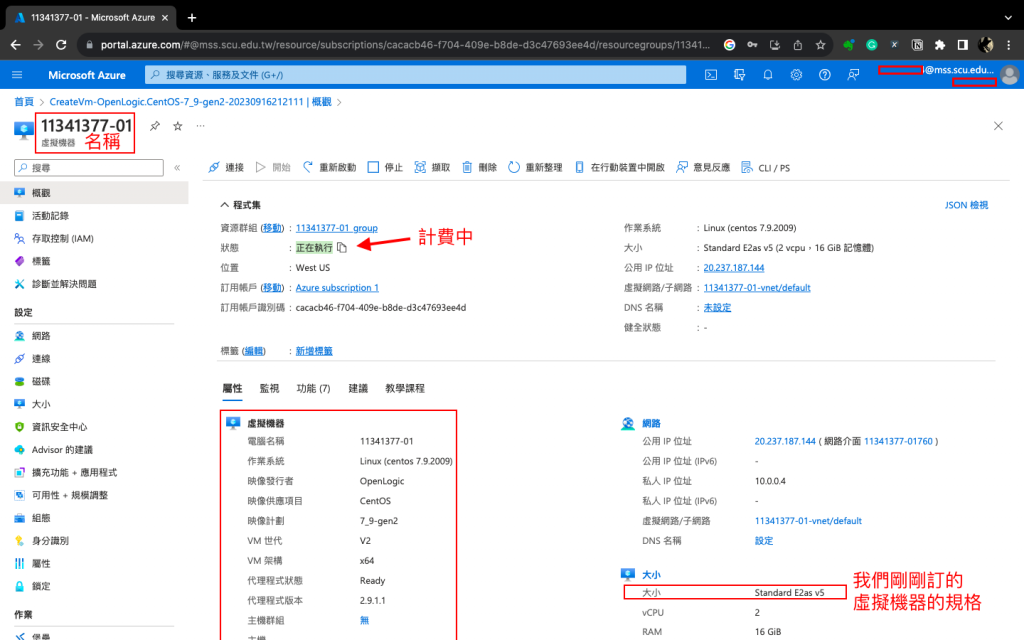Open Azure subscription 1 link
The height and width of the screenshot is (640, 1024).
pos(337,287)
